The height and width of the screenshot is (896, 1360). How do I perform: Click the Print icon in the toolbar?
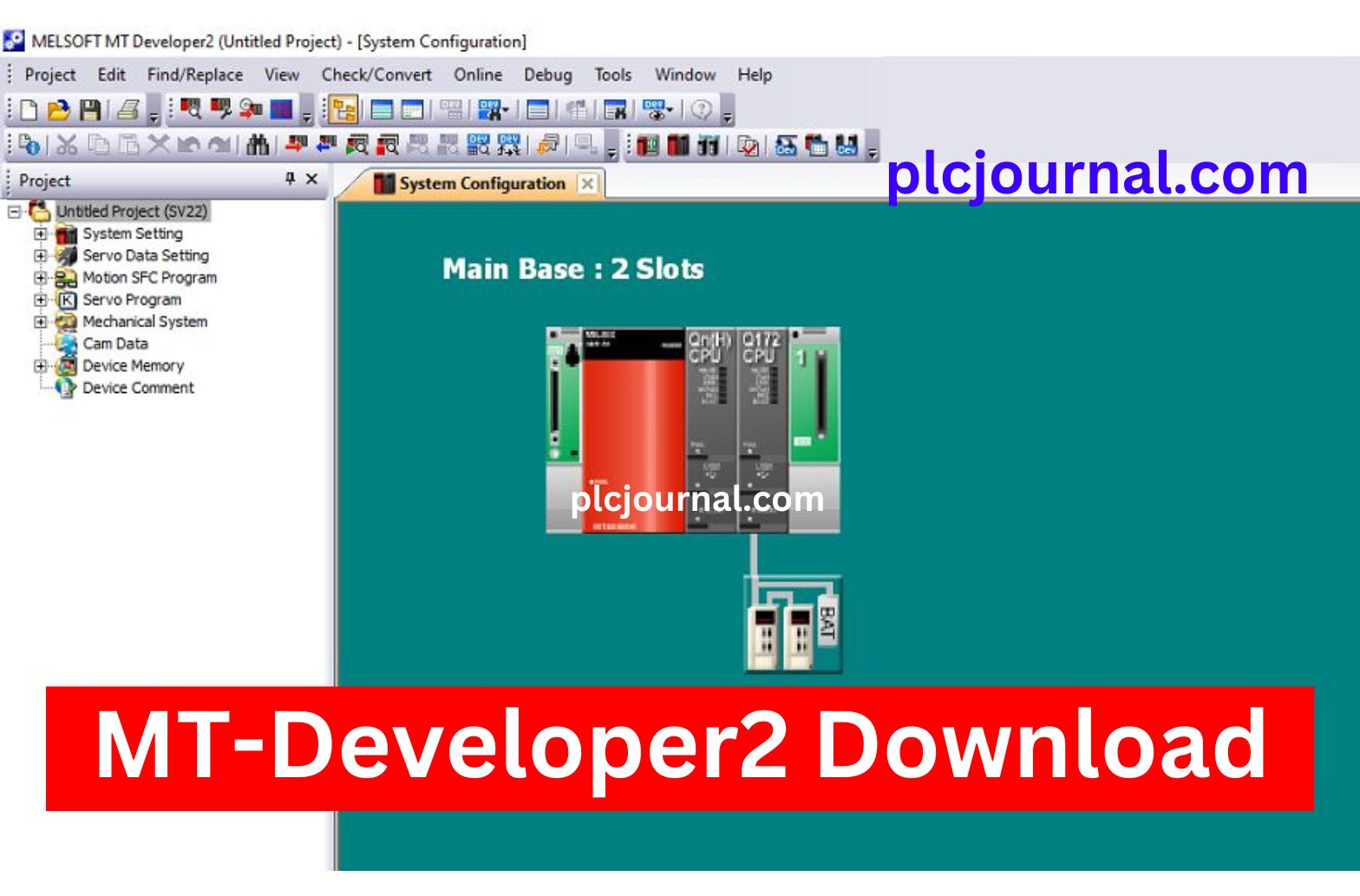pyautogui.click(x=128, y=110)
